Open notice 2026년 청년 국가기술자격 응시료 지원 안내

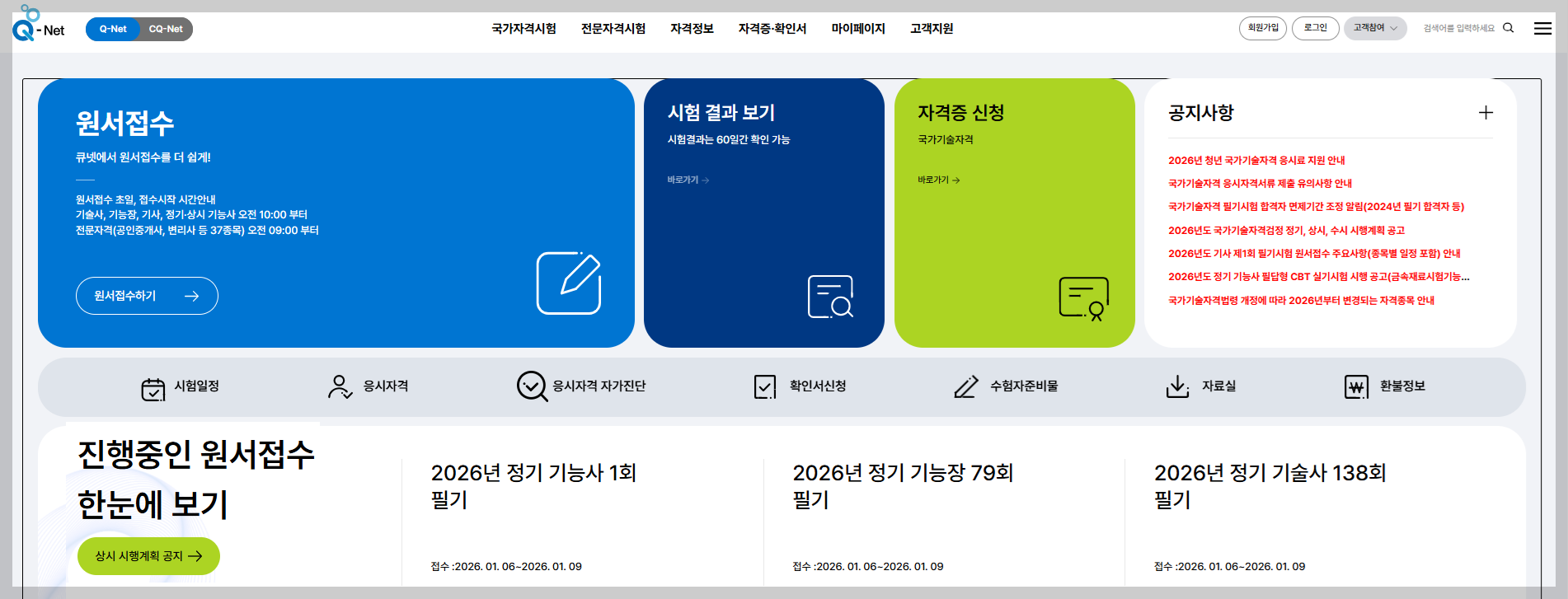[1256, 161]
